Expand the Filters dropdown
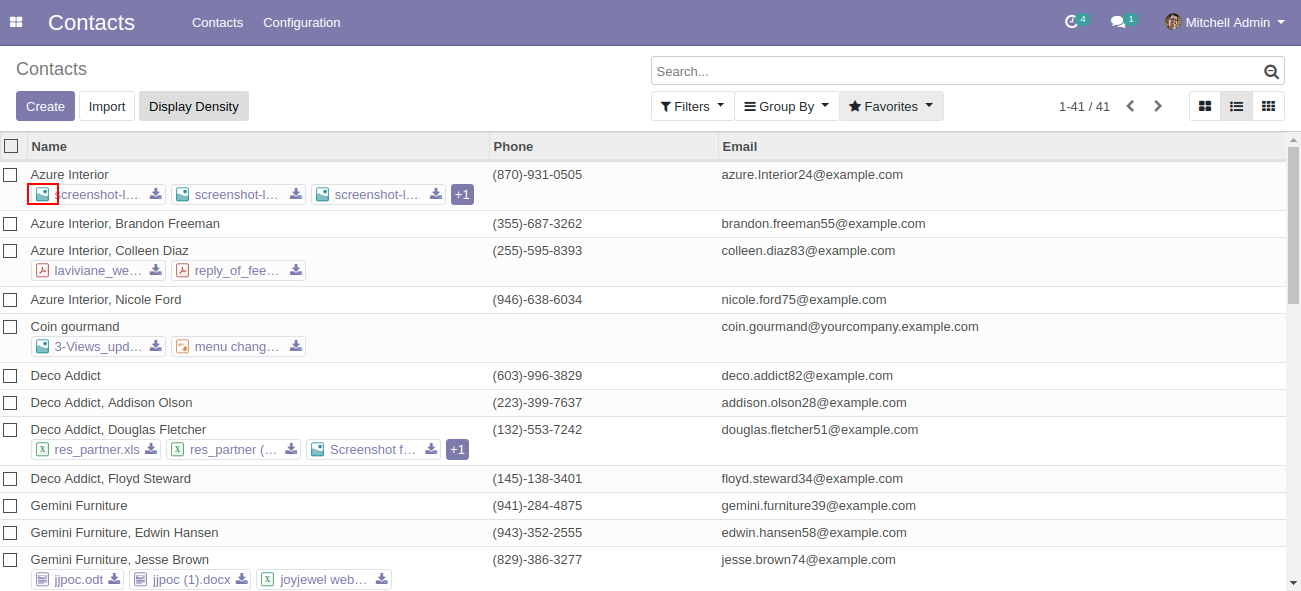1301x591 pixels. coord(692,106)
